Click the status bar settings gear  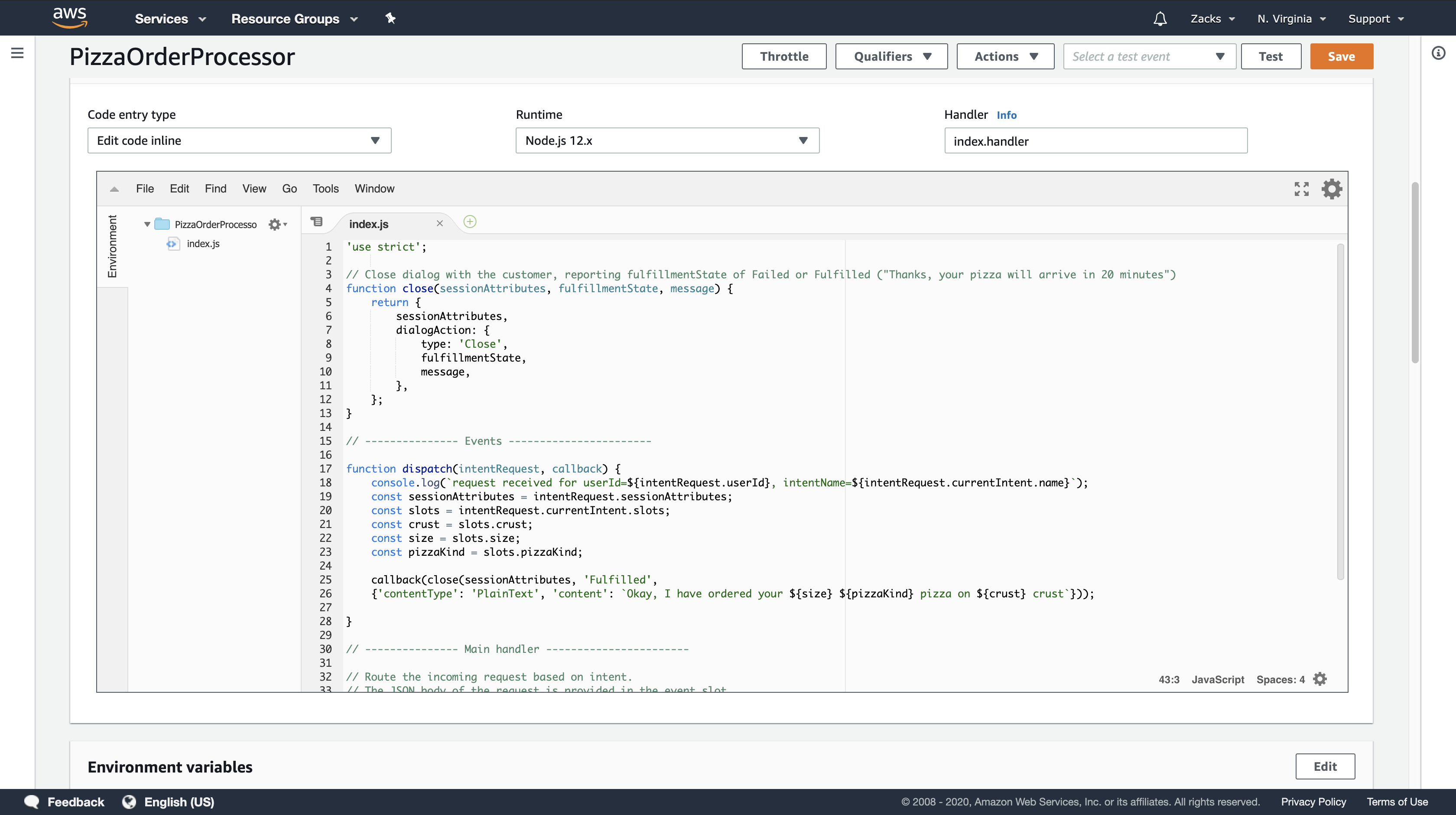[x=1320, y=679]
